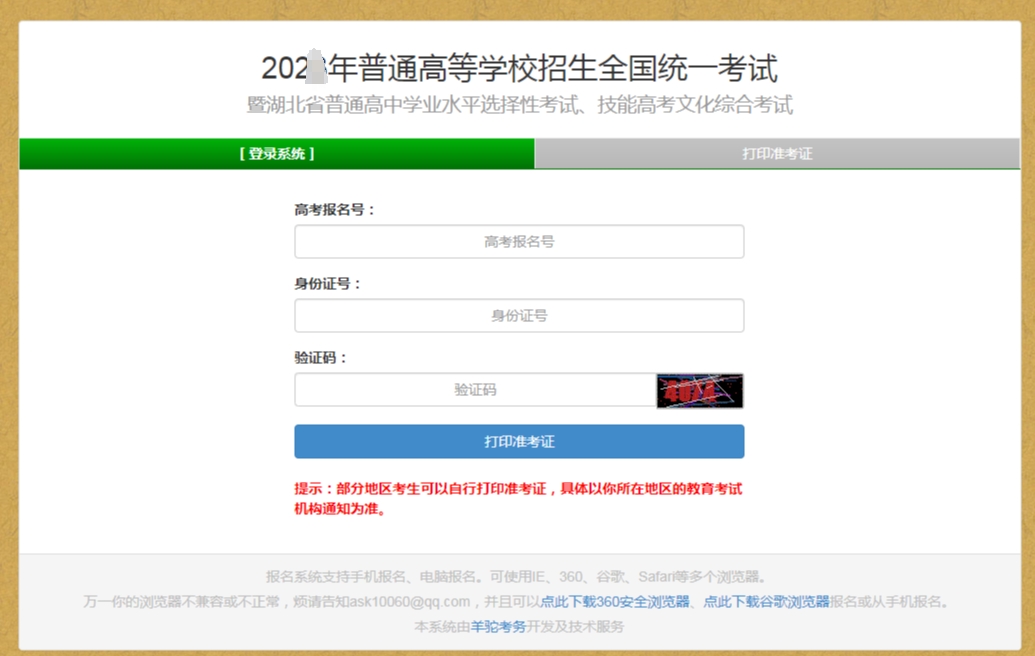
Task: Visit the 羊驼考务 developer link
Action: click(x=498, y=627)
